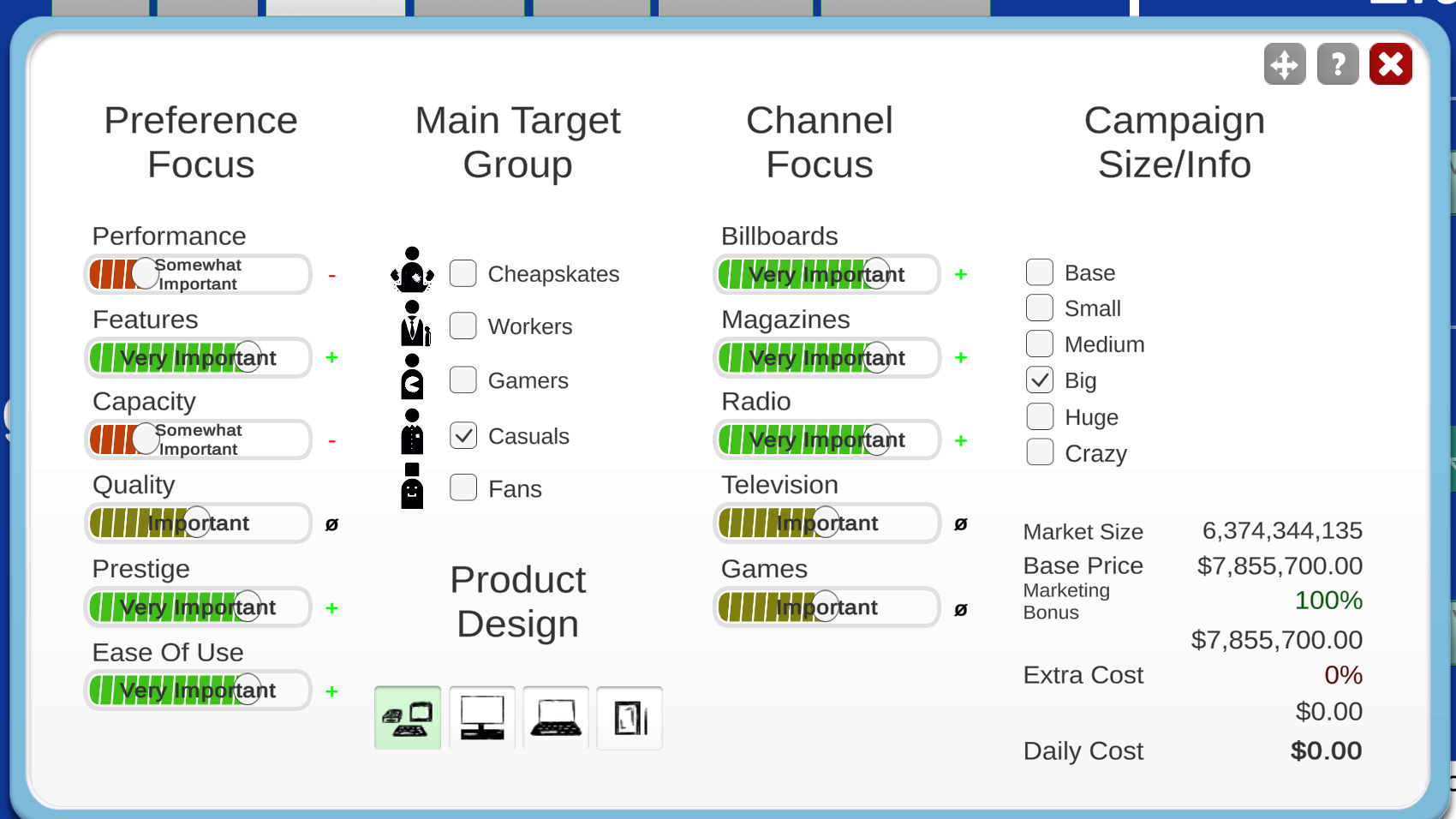This screenshot has height=819, width=1456.
Task: Click the Base Price value $7,855,700.00
Action: click(x=1280, y=565)
